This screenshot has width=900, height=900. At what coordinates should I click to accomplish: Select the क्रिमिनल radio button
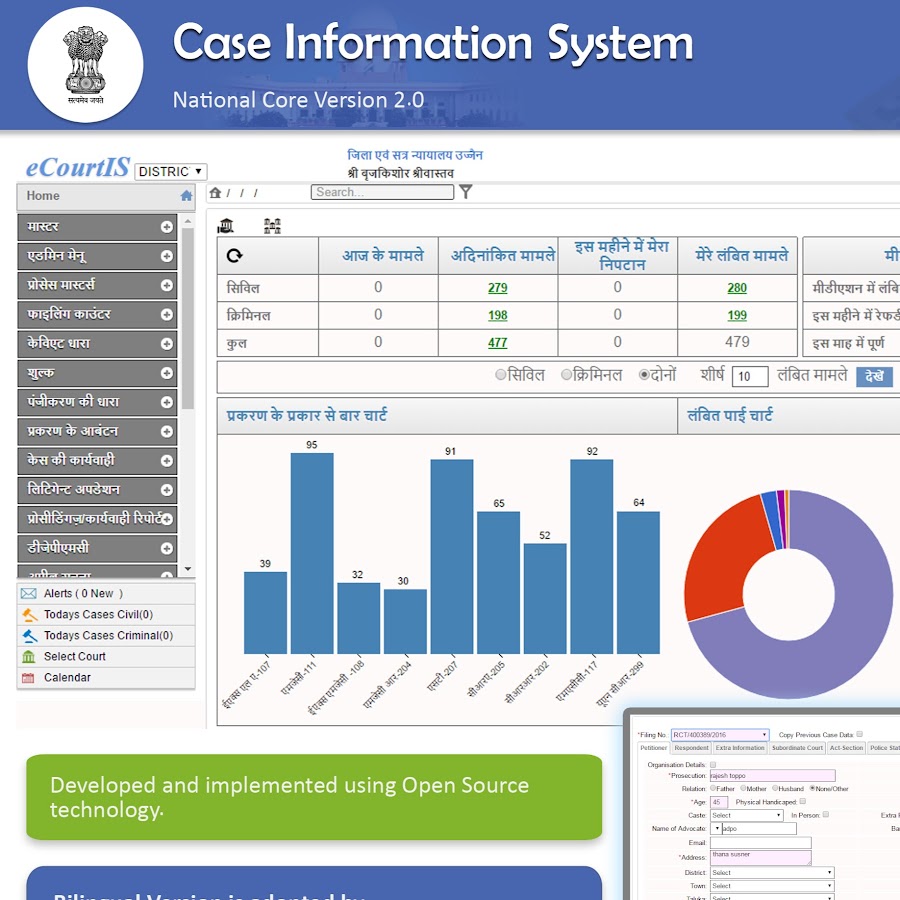[x=567, y=375]
